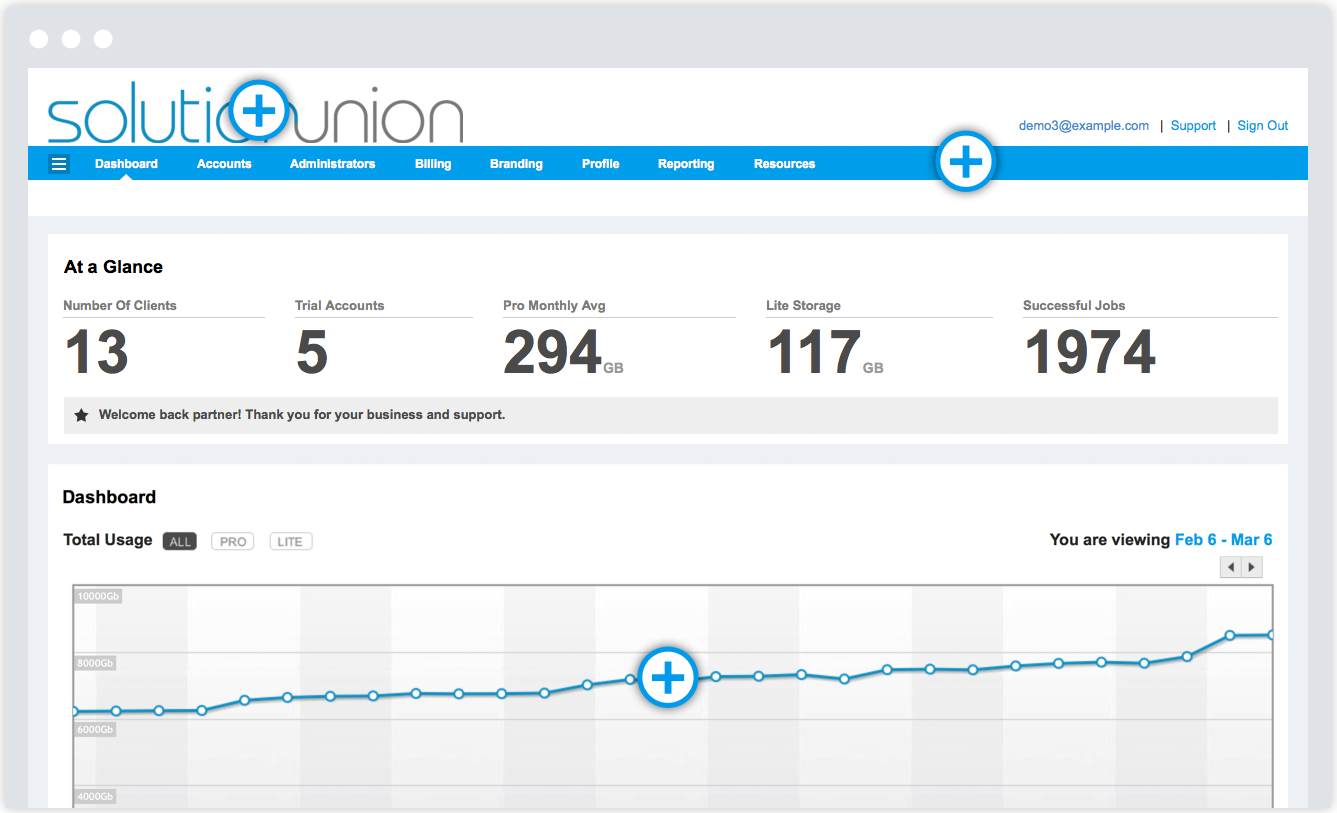
Task: Select the ALL usage filter
Action: pos(180,542)
